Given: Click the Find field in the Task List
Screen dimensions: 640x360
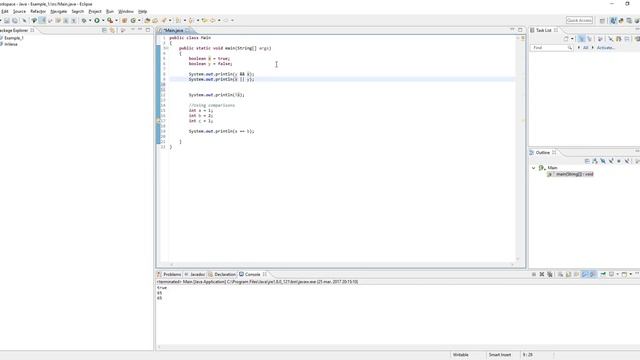Looking at the screenshot, I should [x=551, y=48].
